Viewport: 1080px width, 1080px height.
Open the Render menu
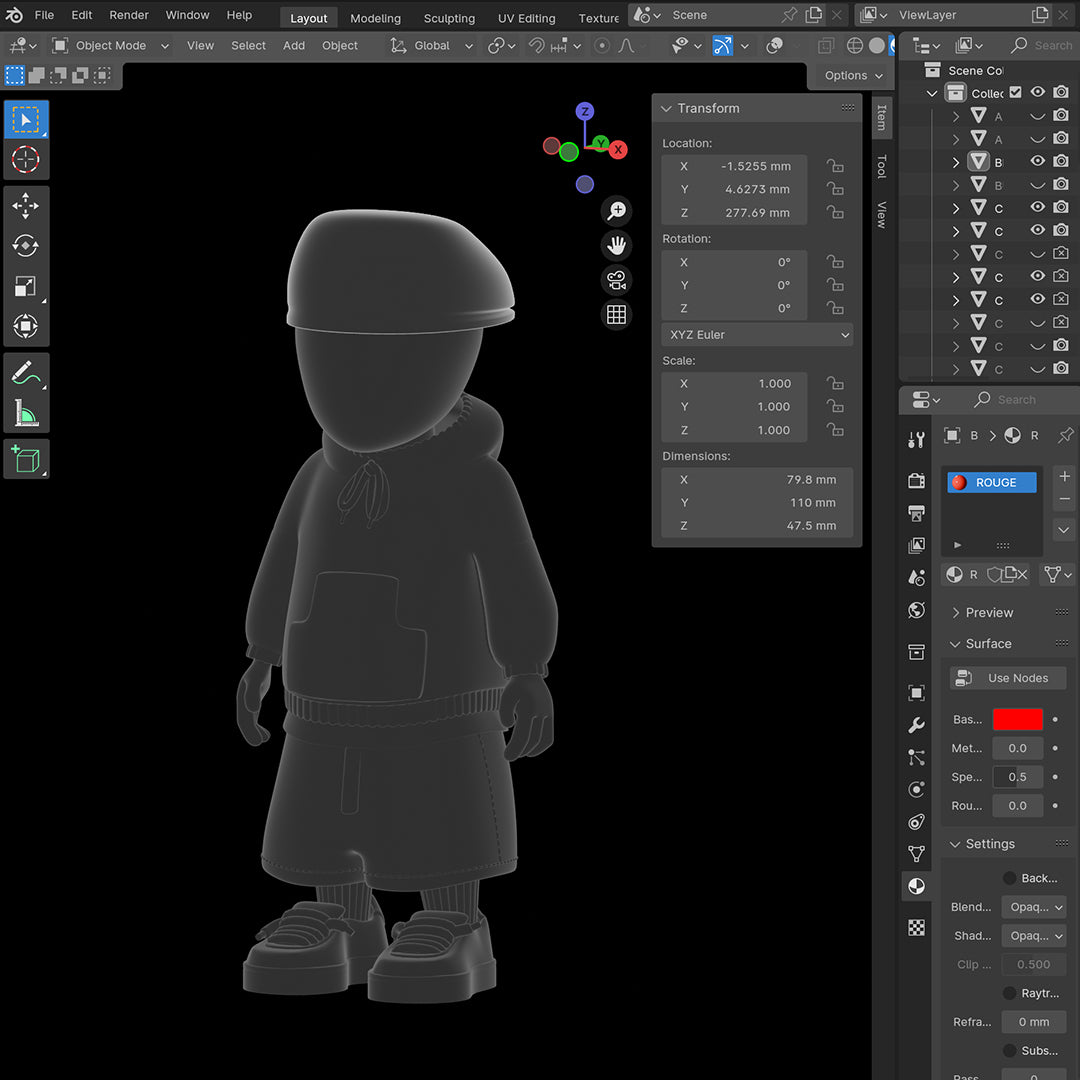click(128, 15)
